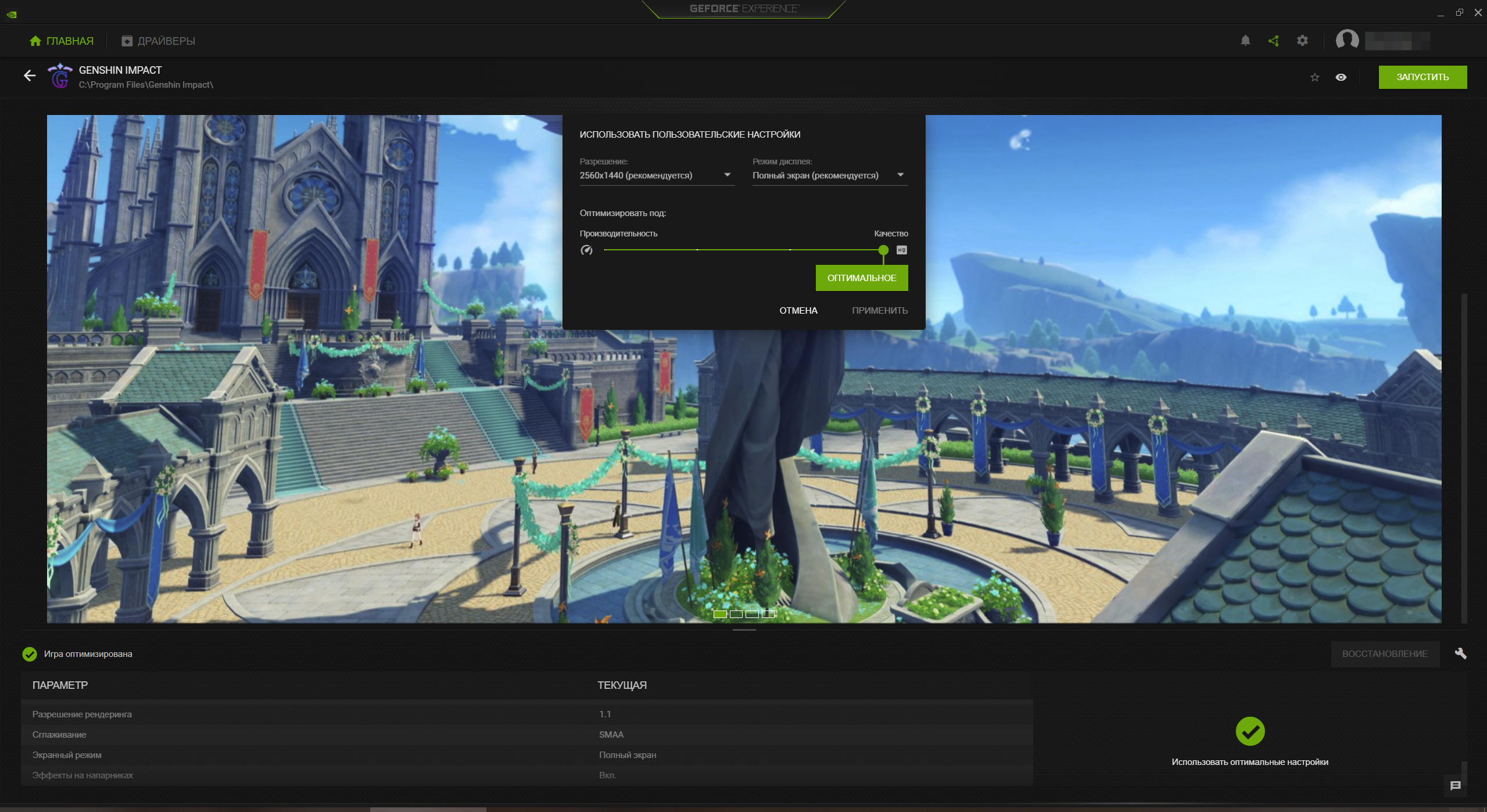1487x812 pixels.
Task: Click the back arrow icon
Action: click(x=30, y=76)
